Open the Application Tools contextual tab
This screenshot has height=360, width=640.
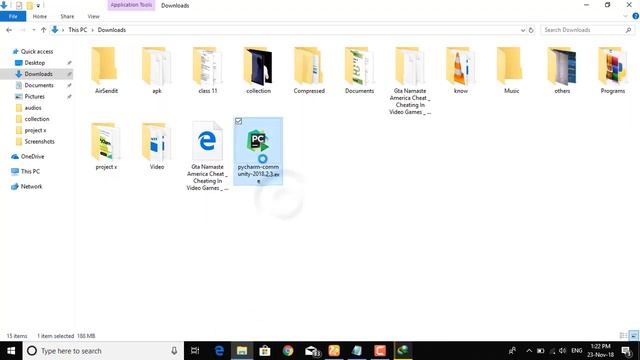tap(131, 5)
